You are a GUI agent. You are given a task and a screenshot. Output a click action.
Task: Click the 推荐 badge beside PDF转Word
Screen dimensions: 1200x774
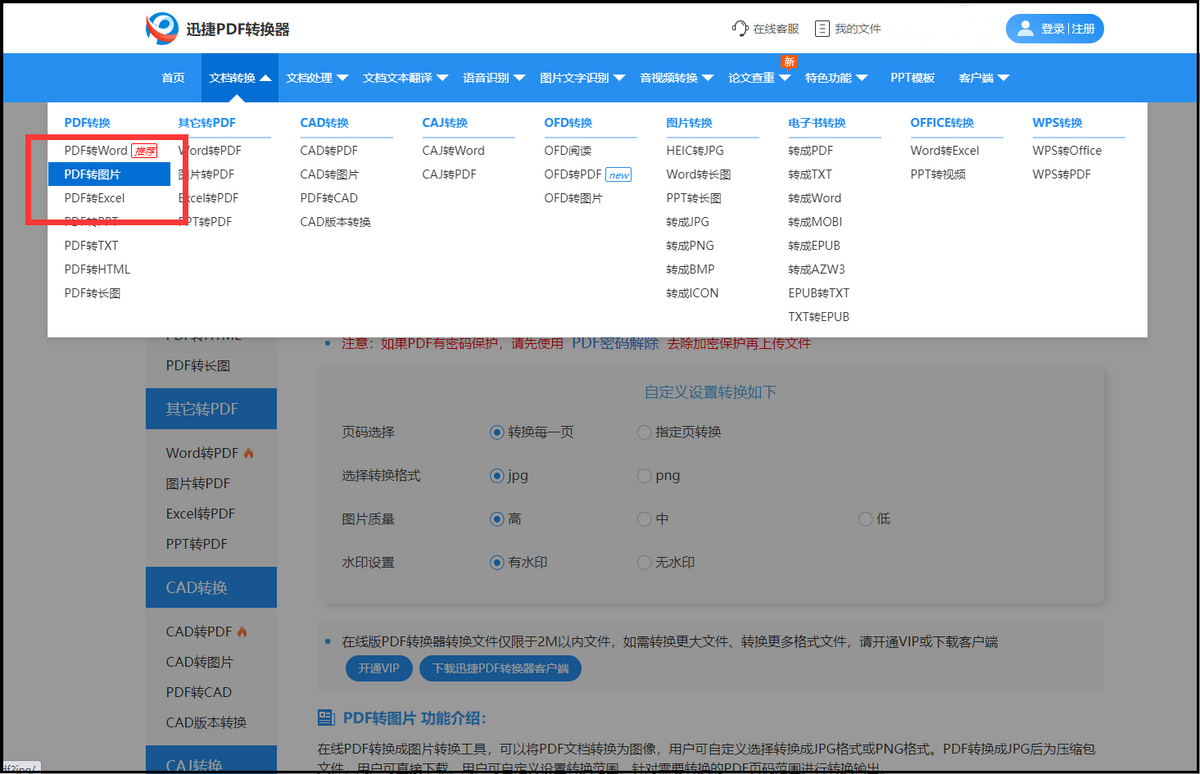click(145, 151)
